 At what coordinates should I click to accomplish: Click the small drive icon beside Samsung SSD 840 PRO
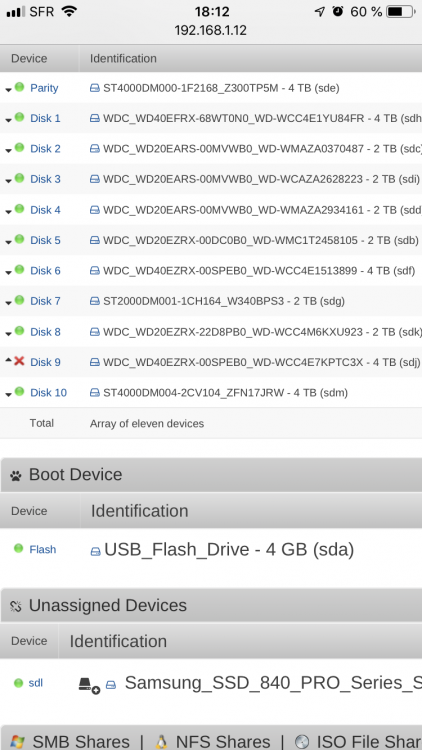[111, 685]
